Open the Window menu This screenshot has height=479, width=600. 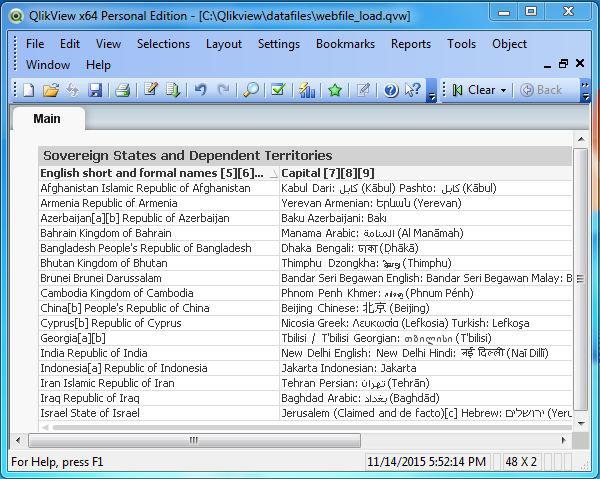[48, 65]
